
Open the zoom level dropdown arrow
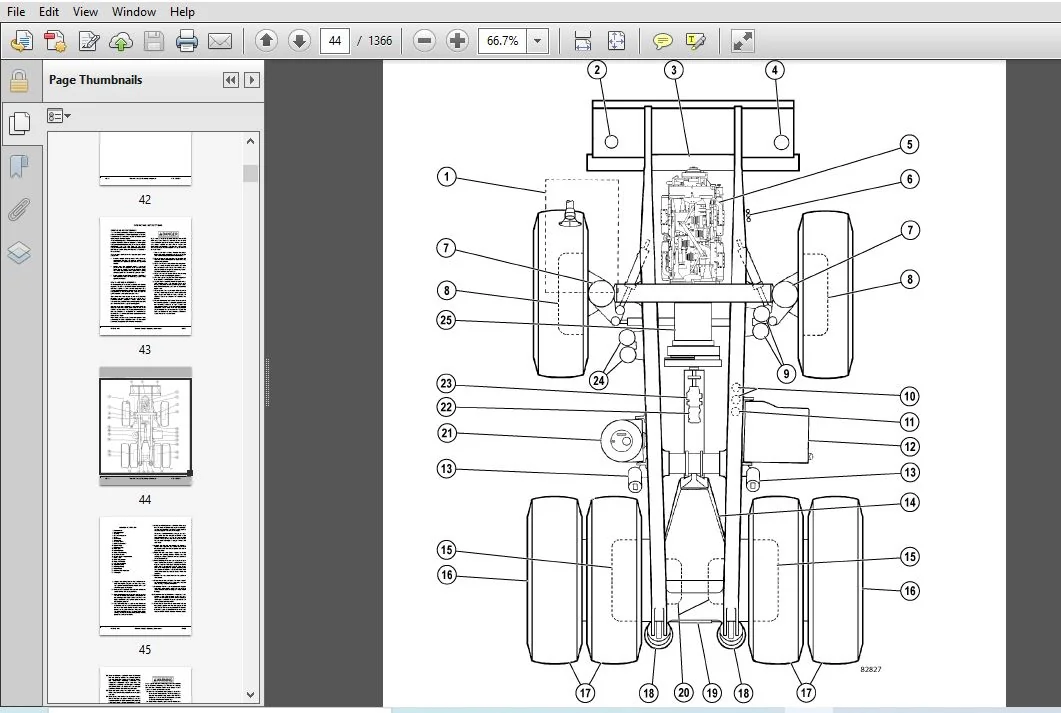click(x=537, y=41)
